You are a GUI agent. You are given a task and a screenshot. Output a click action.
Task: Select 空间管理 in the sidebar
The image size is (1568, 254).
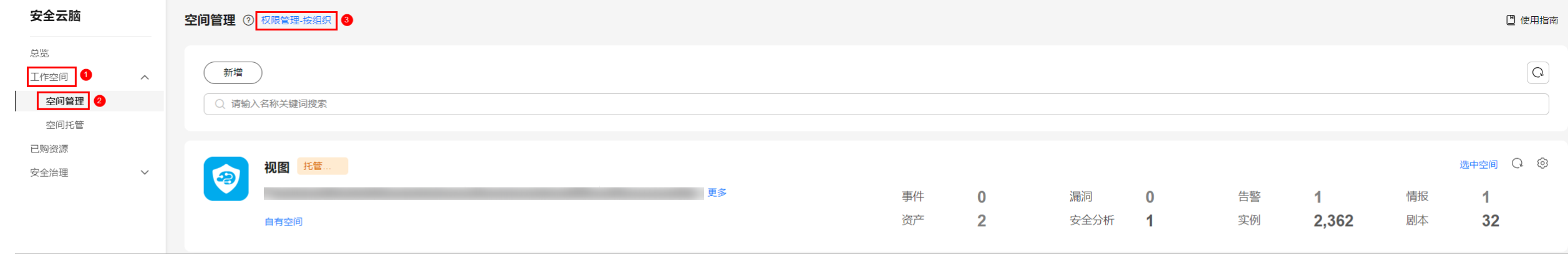click(64, 101)
